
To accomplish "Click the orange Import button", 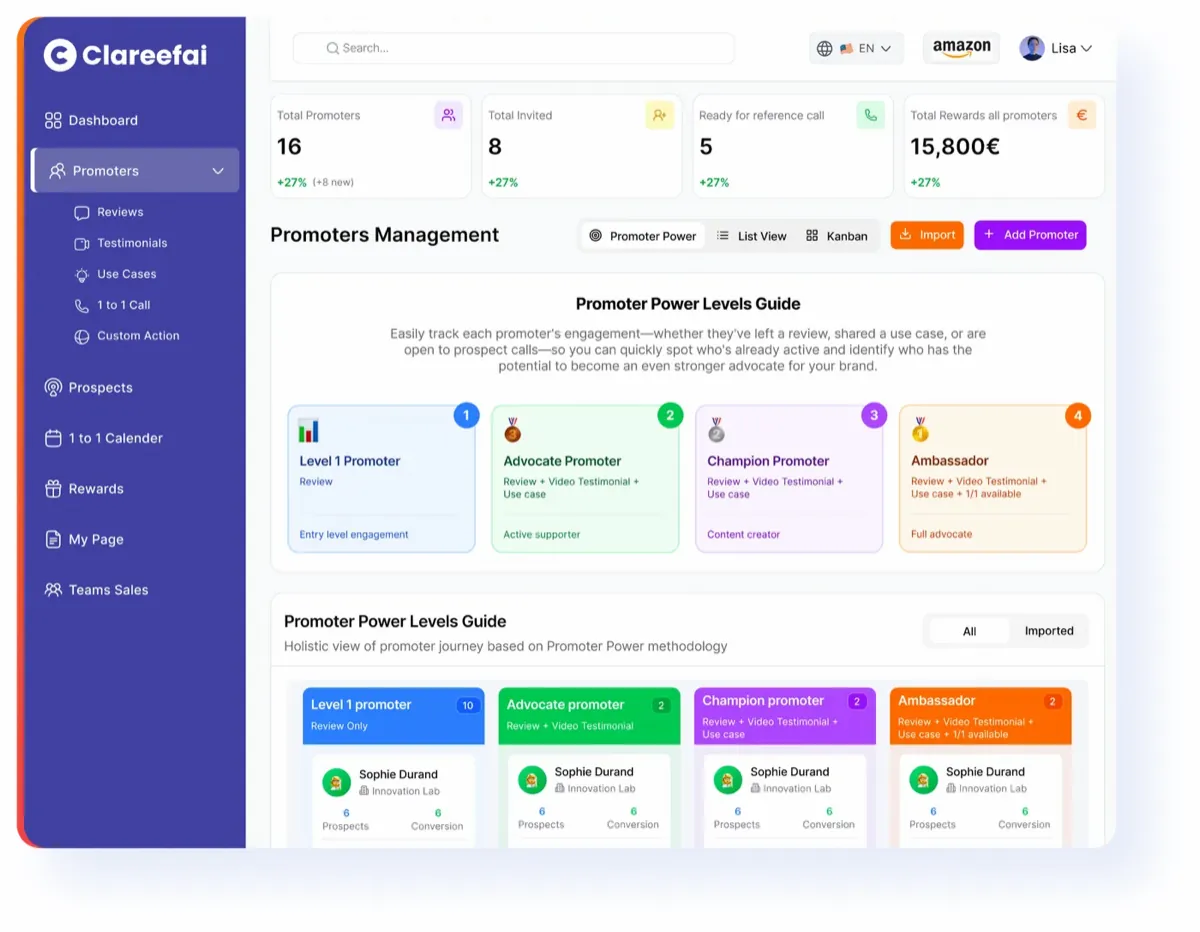I will click(927, 235).
